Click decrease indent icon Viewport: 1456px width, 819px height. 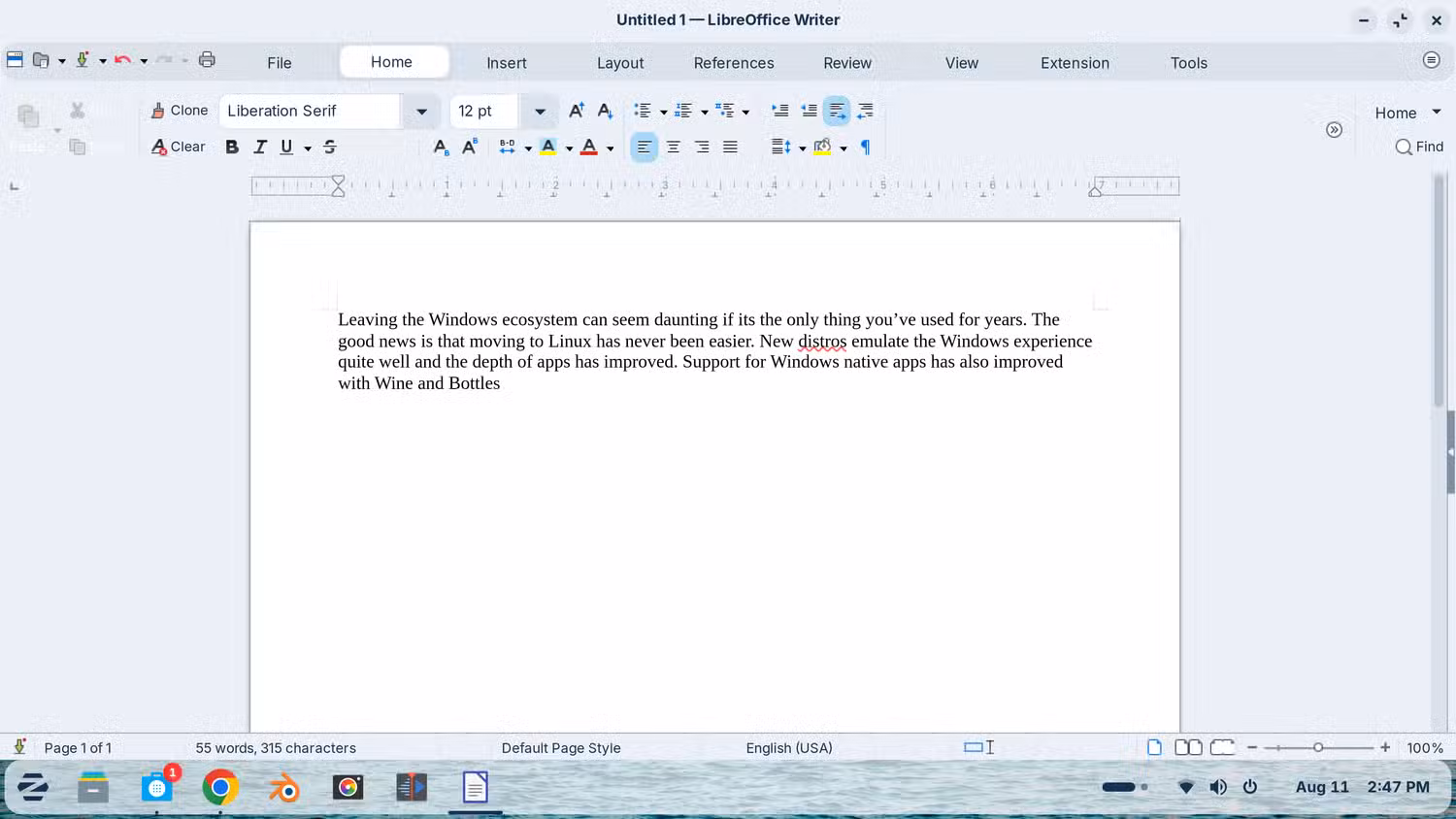point(809,111)
